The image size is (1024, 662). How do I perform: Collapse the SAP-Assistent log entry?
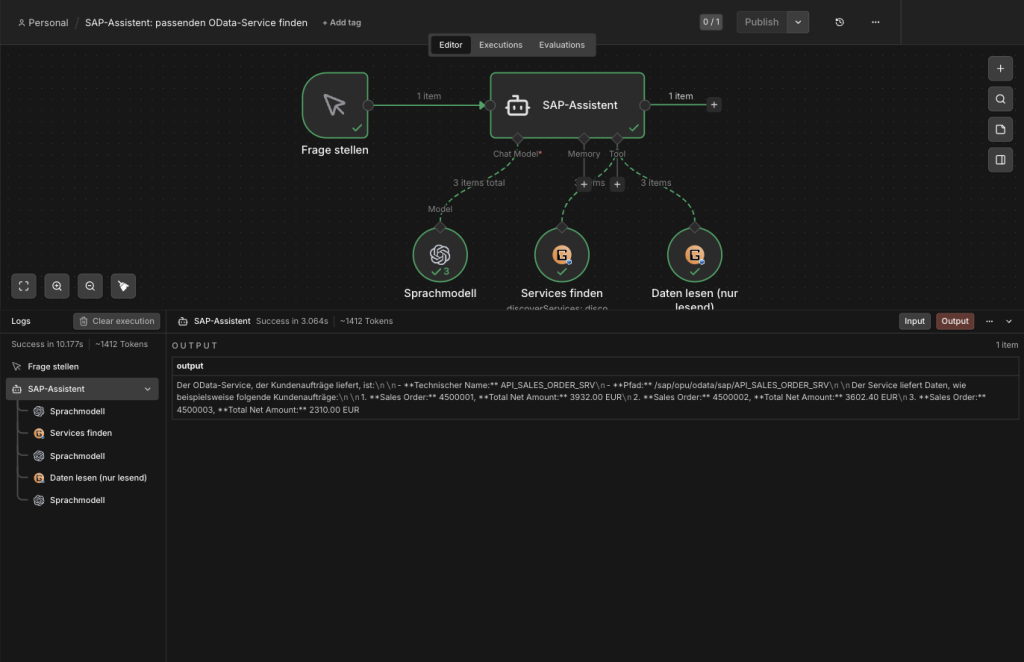pyautogui.click(x=148, y=389)
